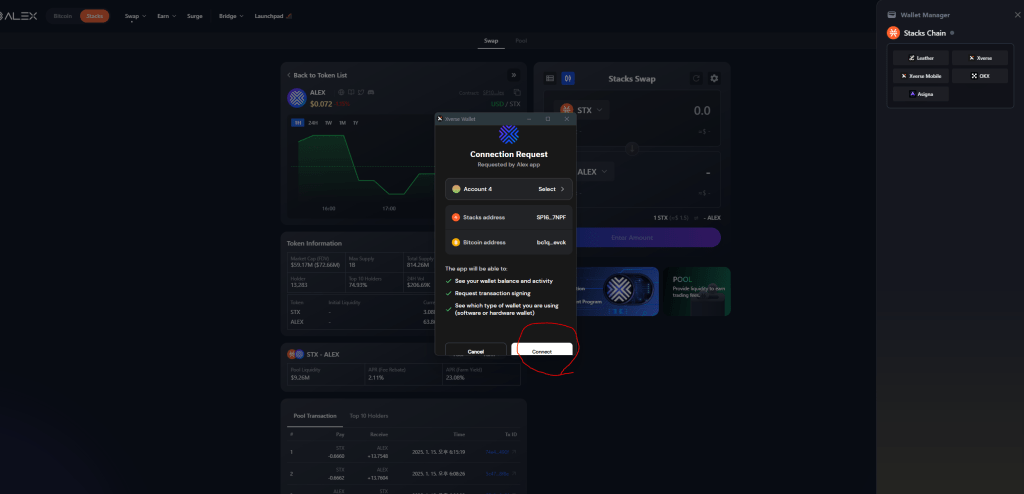Screen dimensions: 1024x494
Task: Click the list view icon beside chart icon
Action: [x=549, y=78]
